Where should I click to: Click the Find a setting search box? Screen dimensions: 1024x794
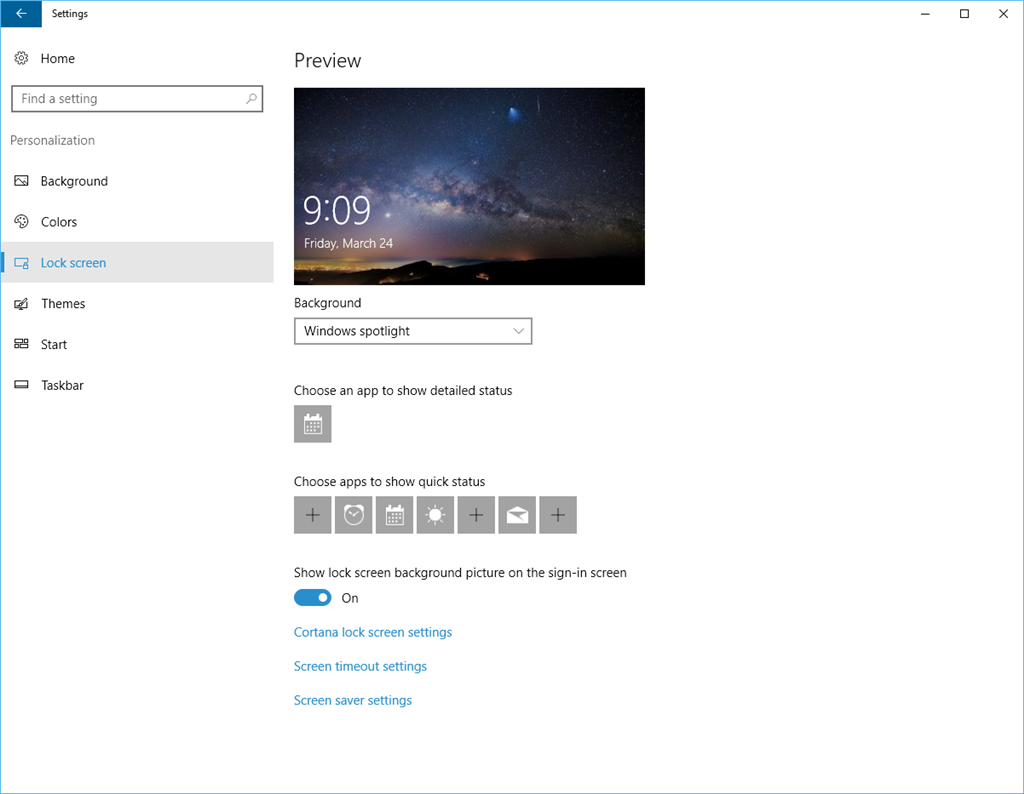pos(128,99)
